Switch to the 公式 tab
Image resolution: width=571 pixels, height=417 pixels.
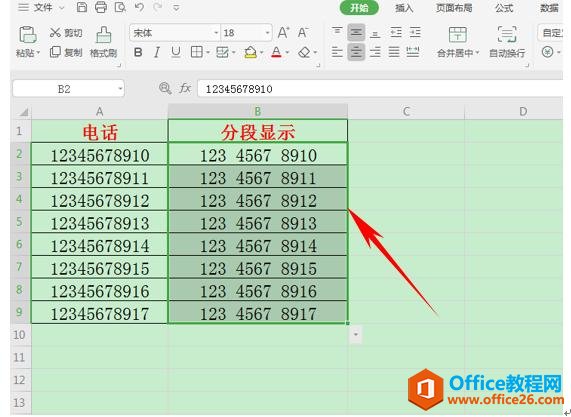pos(504,8)
